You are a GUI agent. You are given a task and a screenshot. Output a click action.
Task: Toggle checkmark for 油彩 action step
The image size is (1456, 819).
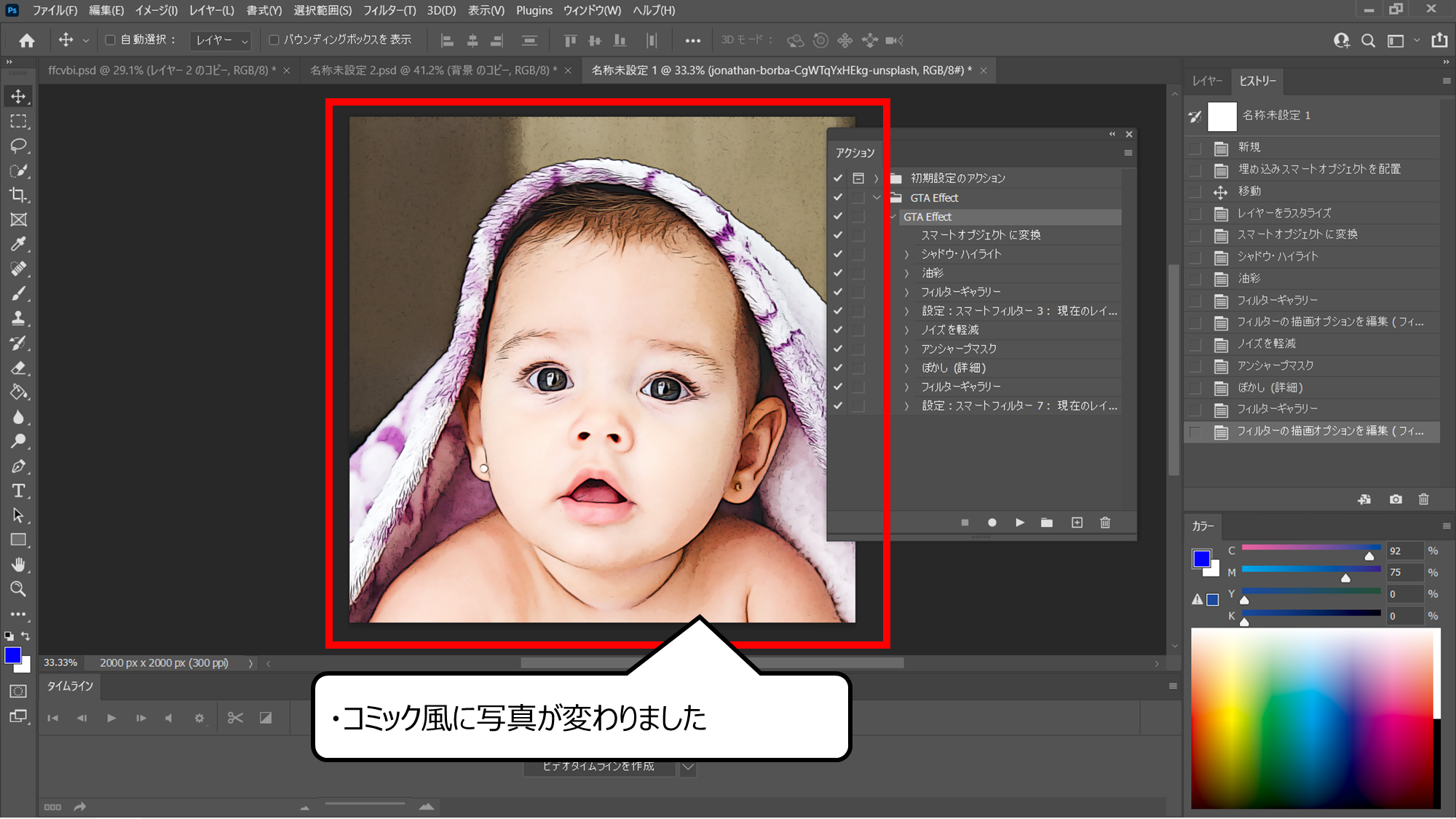tap(838, 273)
